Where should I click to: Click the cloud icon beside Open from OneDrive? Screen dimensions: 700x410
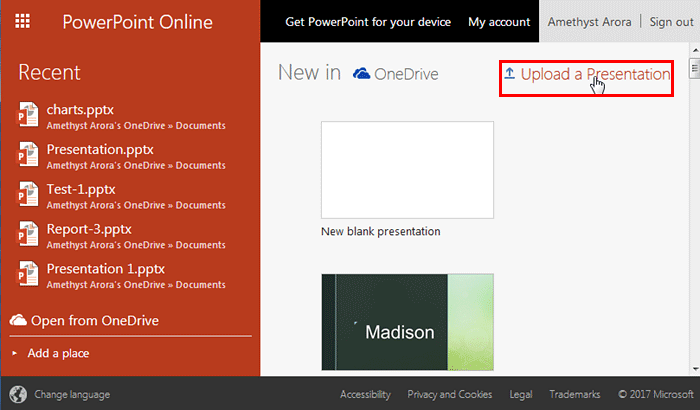18,320
